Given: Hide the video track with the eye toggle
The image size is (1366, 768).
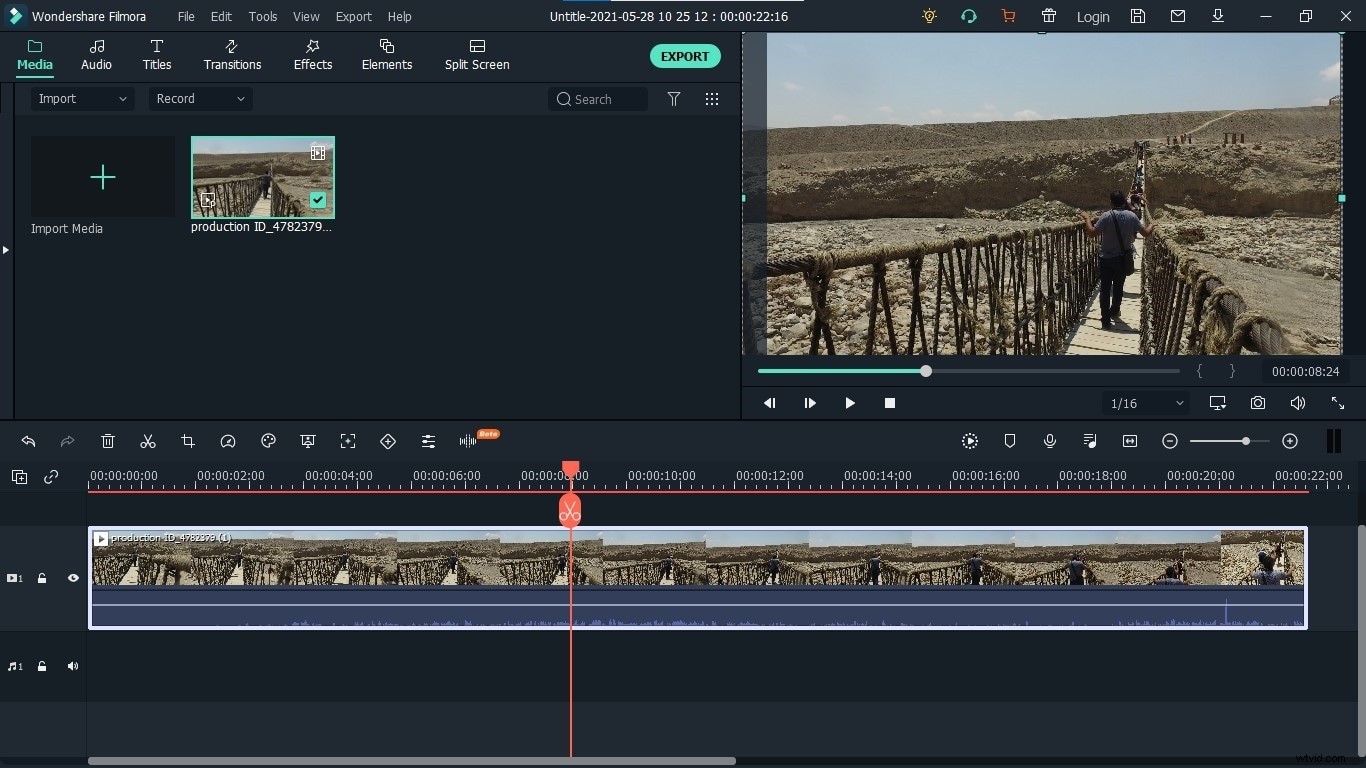Looking at the screenshot, I should click(x=73, y=578).
